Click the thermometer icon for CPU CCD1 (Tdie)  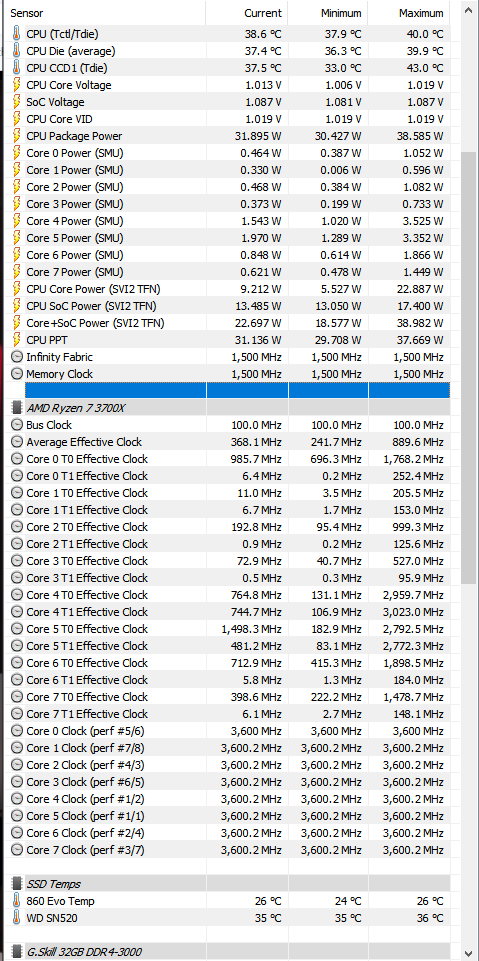pos(17,68)
